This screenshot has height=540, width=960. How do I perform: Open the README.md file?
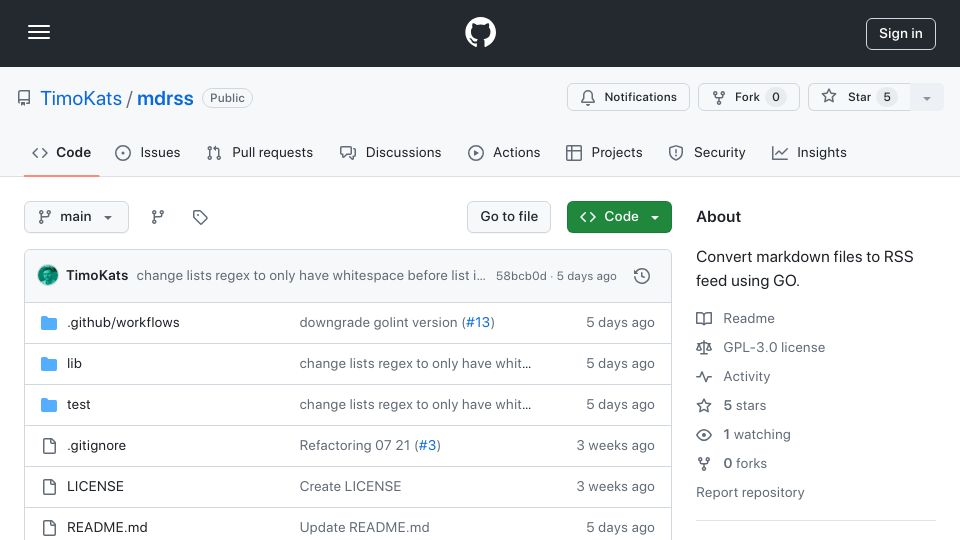pos(107,528)
